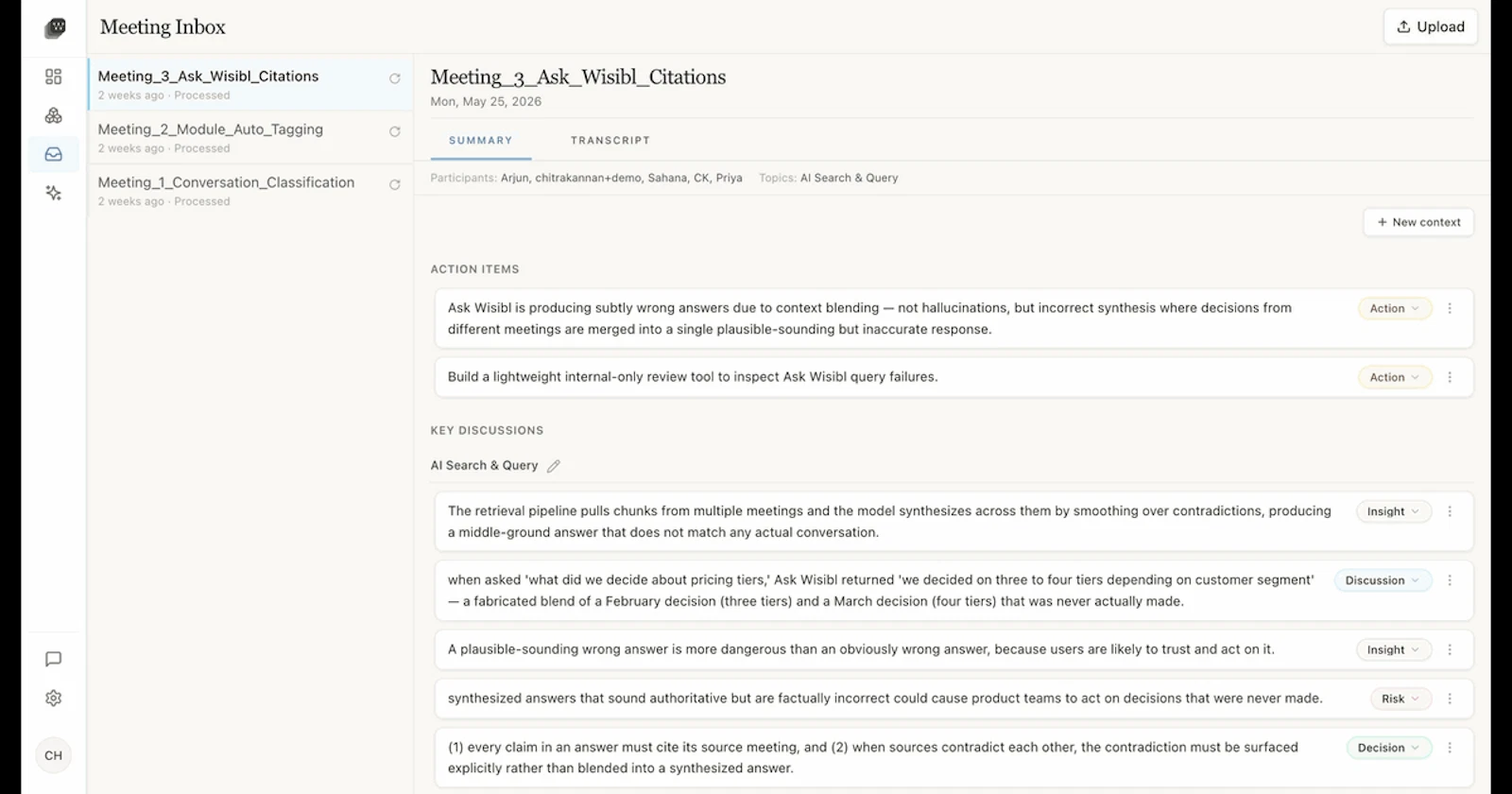1512x794 pixels.
Task: Open Insight dropdown on plausible-sounding answer item
Action: coord(1394,649)
